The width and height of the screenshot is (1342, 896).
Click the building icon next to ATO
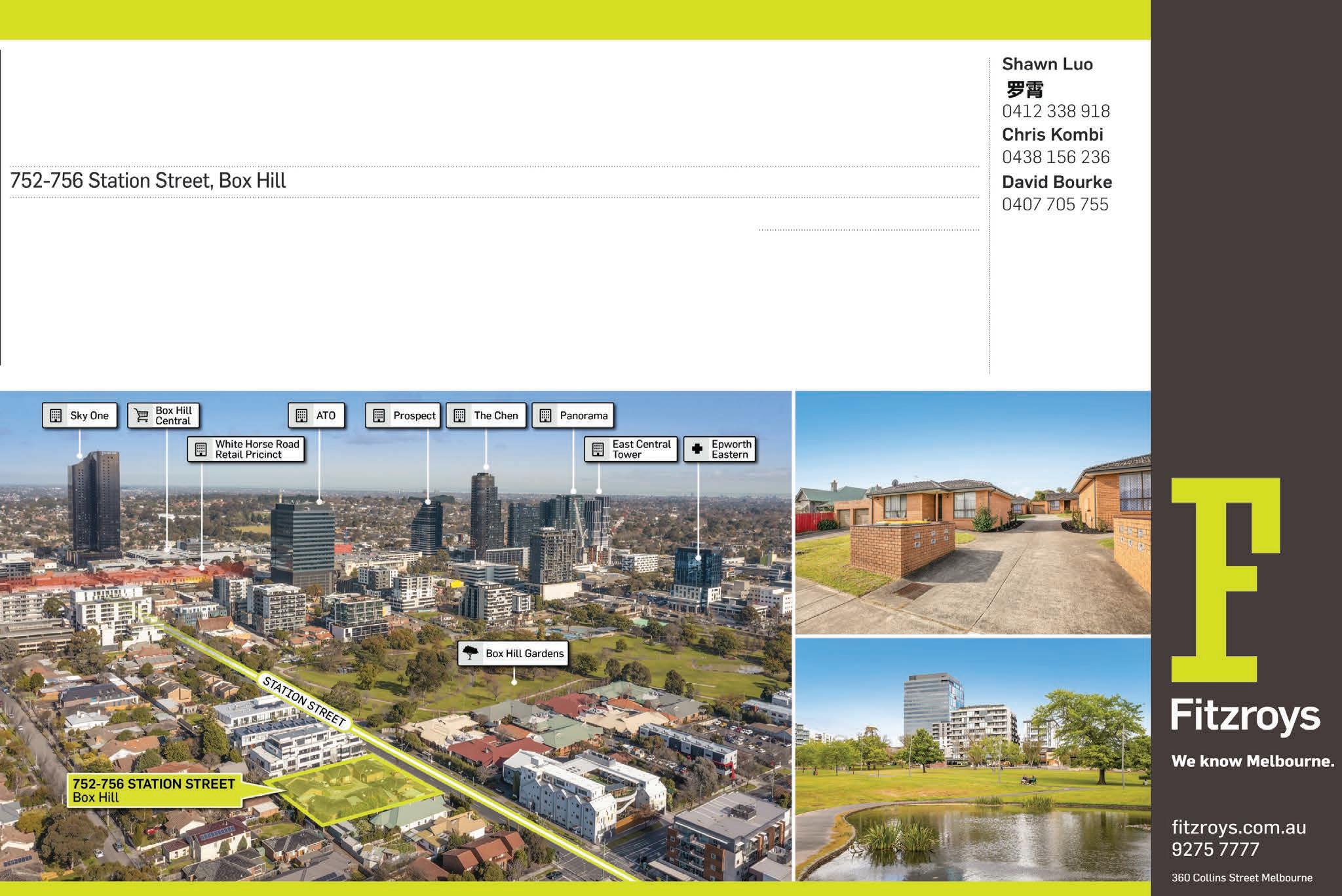pos(301,415)
